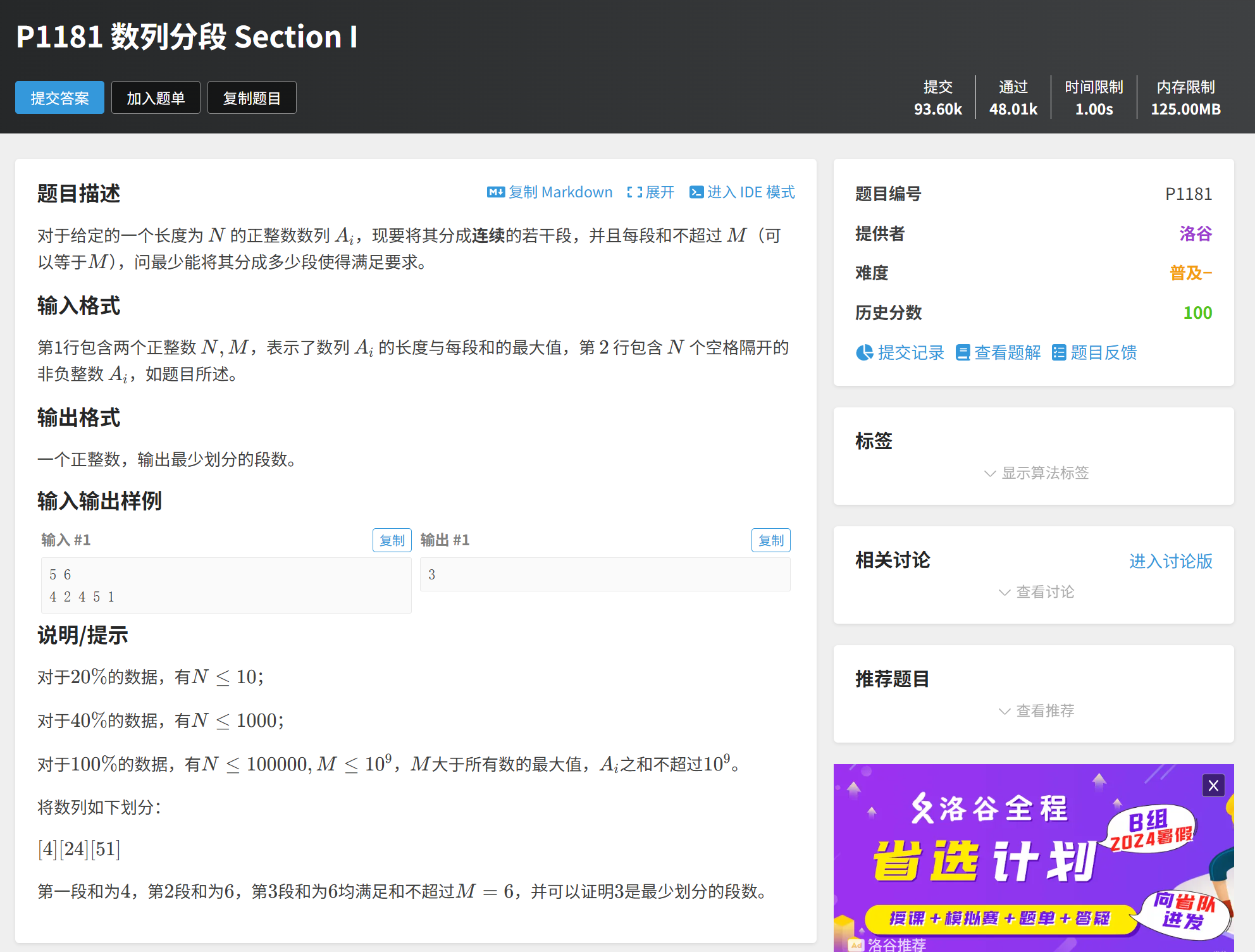Copy sample input #1

[392, 540]
